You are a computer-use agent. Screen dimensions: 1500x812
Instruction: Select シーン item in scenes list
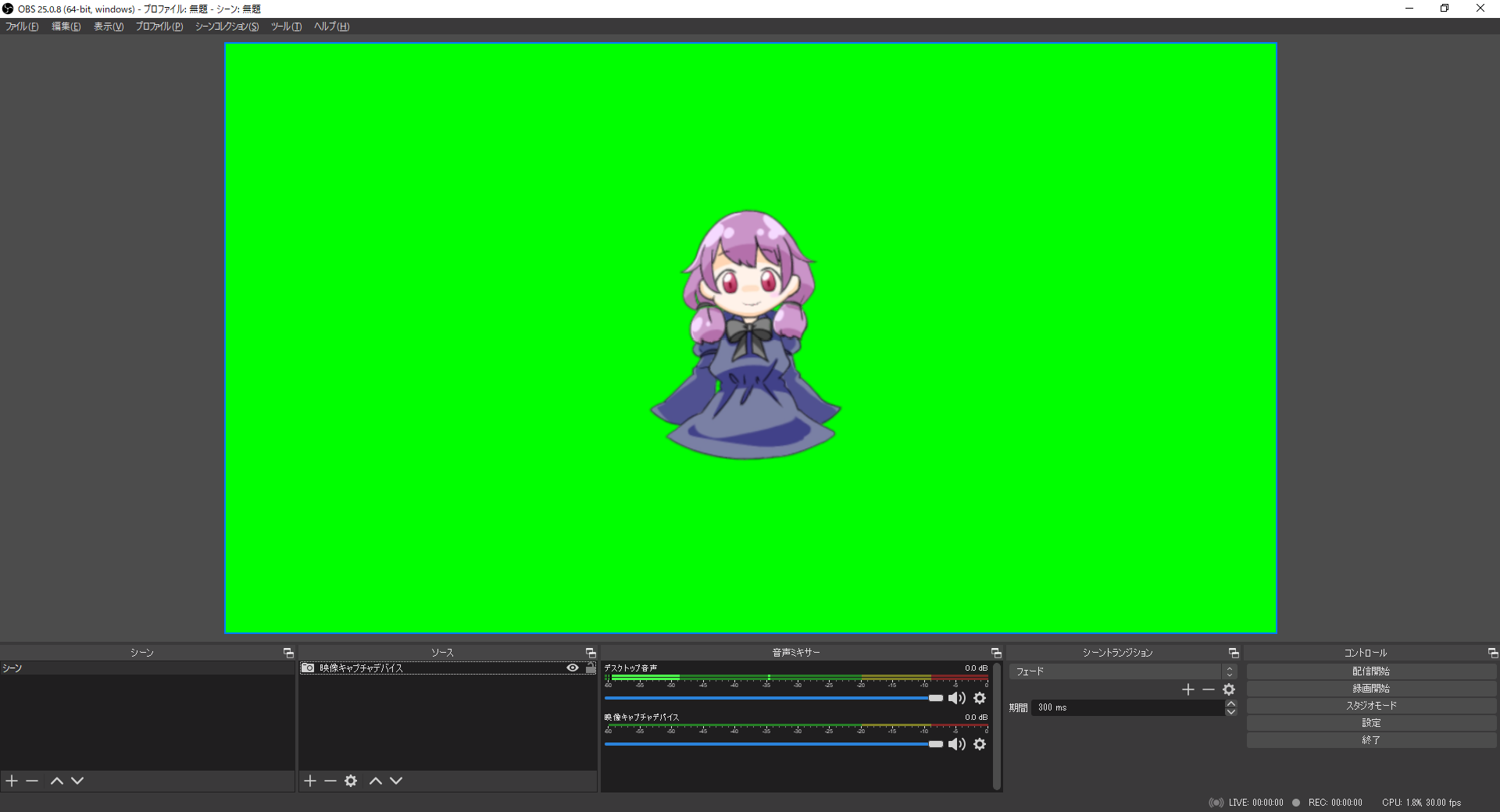click(x=147, y=668)
